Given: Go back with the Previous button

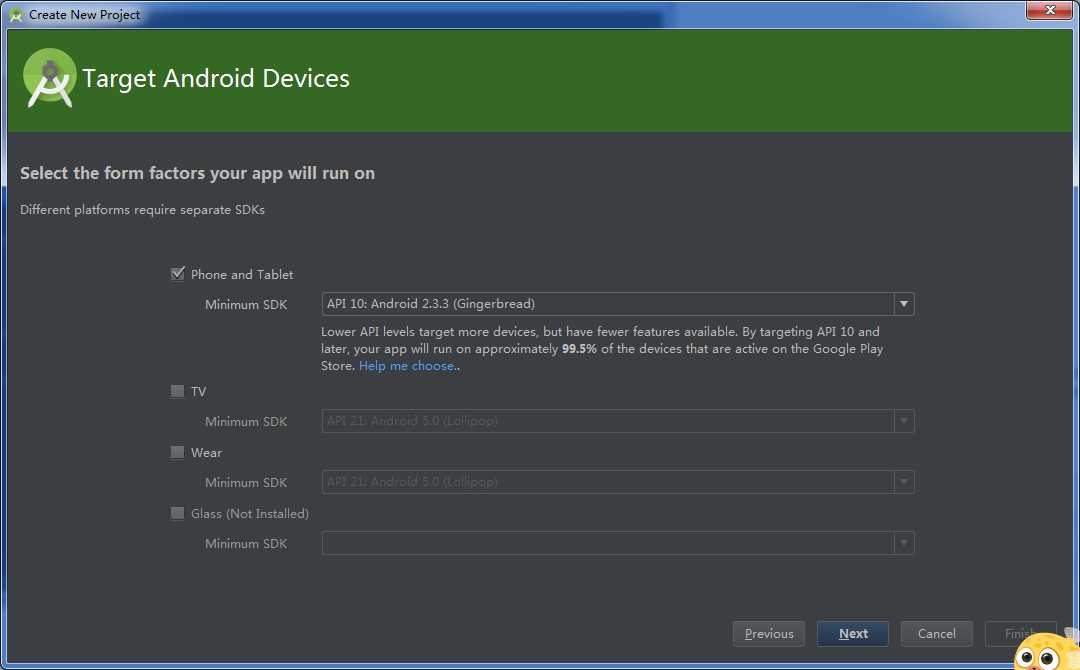Looking at the screenshot, I should point(769,634).
